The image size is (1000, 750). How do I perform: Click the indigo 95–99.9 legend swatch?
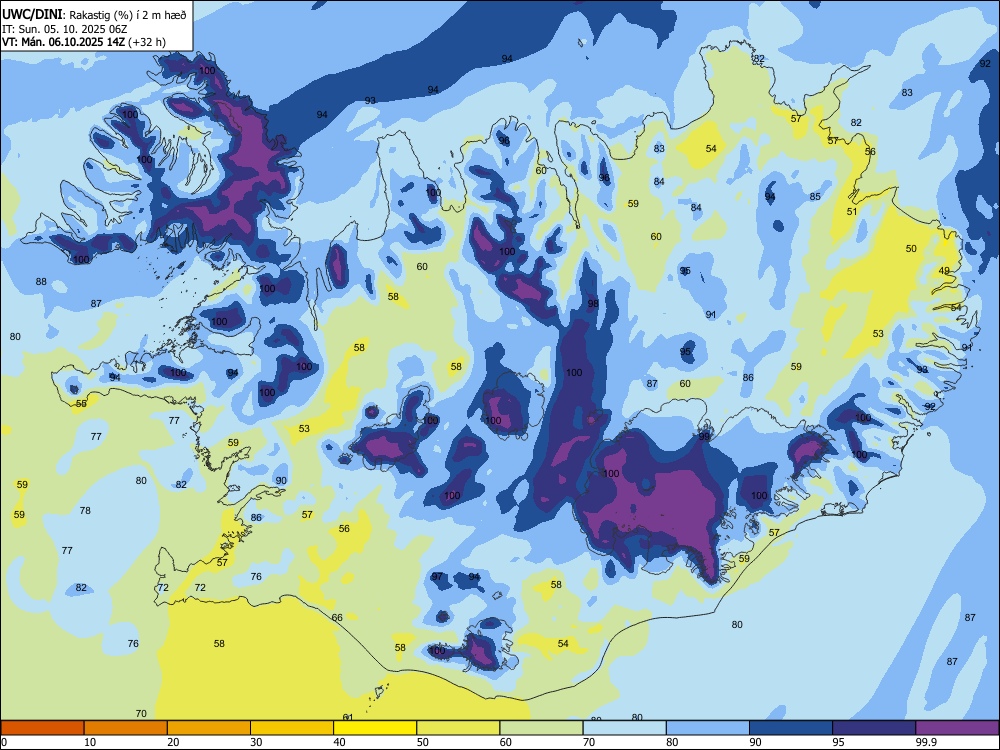coord(874,728)
